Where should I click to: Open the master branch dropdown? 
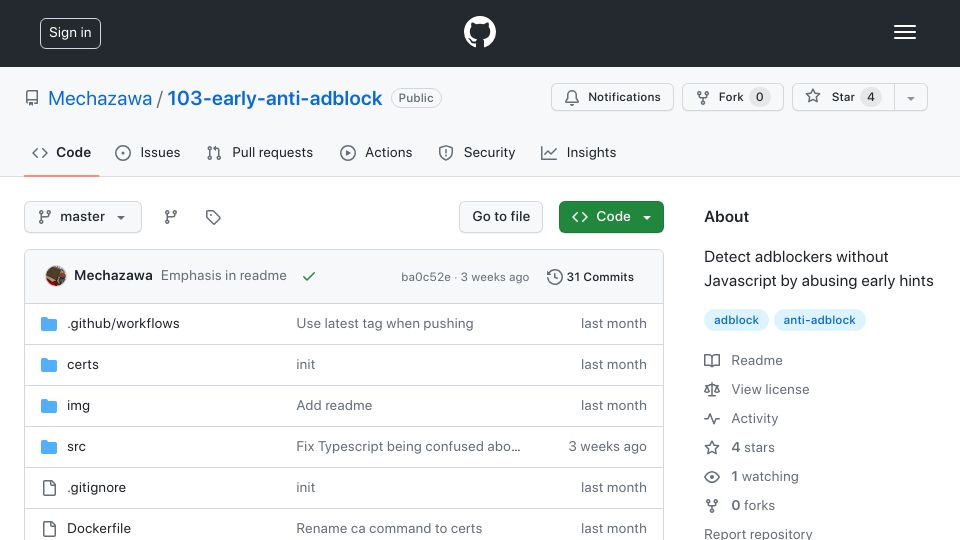[83, 217]
